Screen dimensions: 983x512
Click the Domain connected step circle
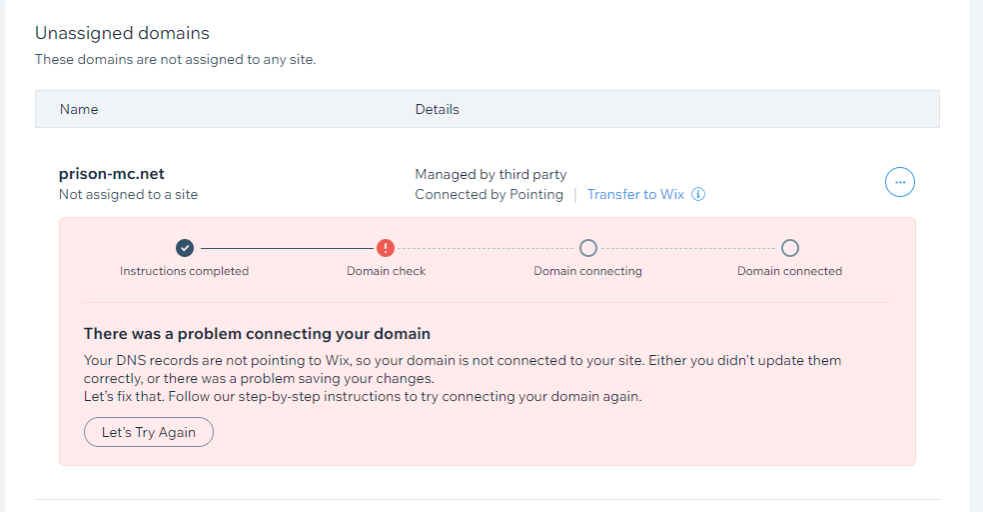[790, 248]
